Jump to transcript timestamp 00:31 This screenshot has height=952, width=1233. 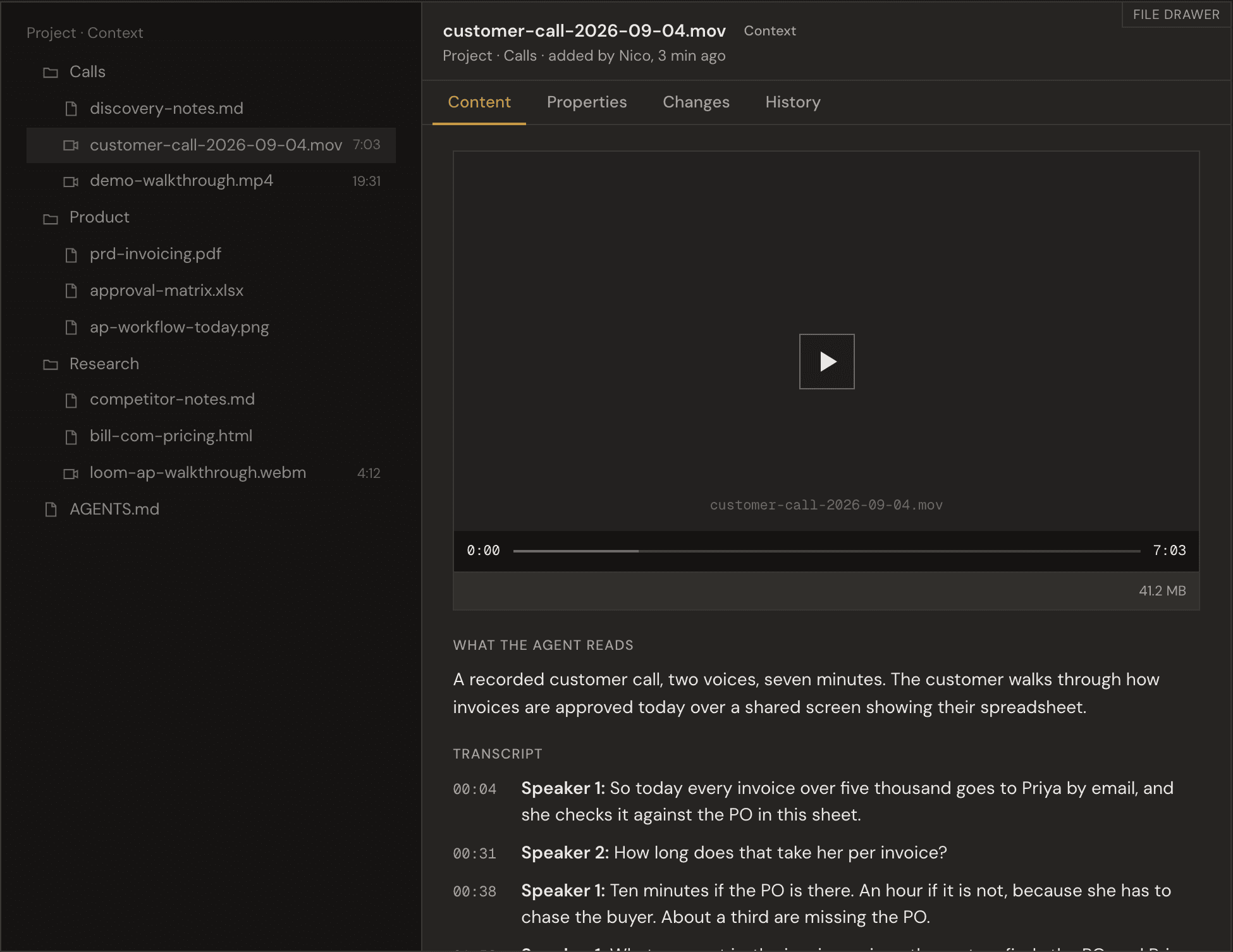pyautogui.click(x=475, y=853)
